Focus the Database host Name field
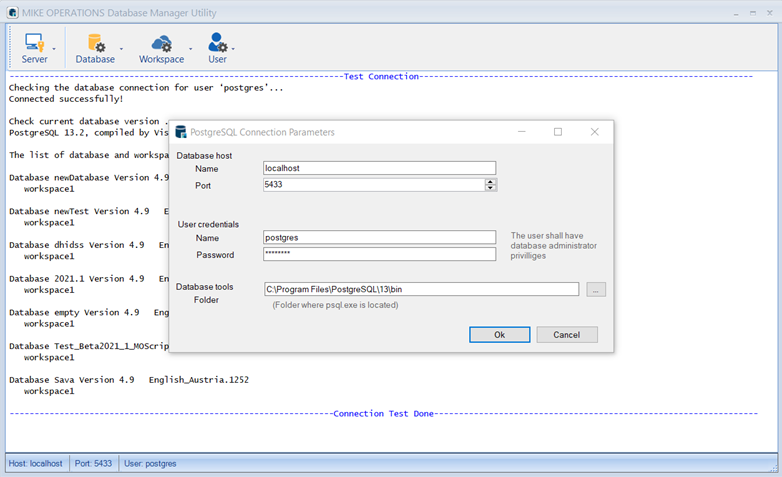782x477 pixels. [x=380, y=168]
